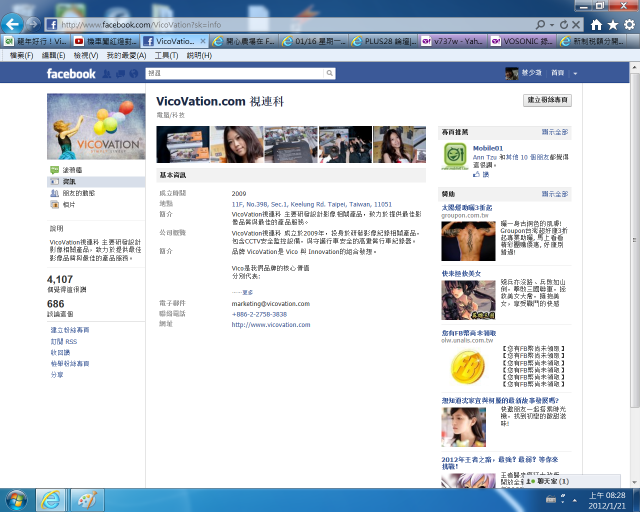Open the browser Home icon

point(596,25)
